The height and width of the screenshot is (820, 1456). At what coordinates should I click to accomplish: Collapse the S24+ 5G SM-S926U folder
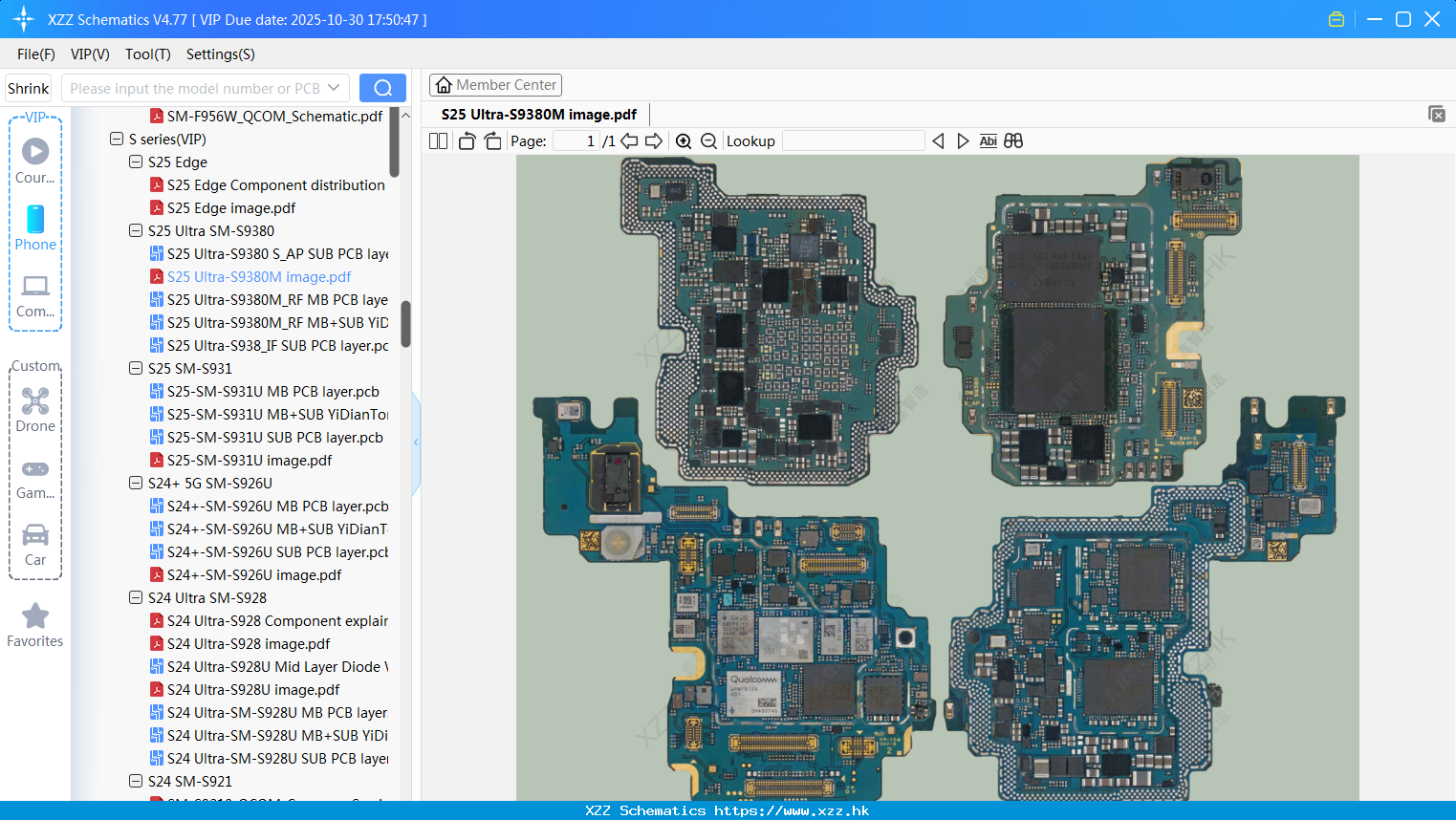[x=136, y=483]
